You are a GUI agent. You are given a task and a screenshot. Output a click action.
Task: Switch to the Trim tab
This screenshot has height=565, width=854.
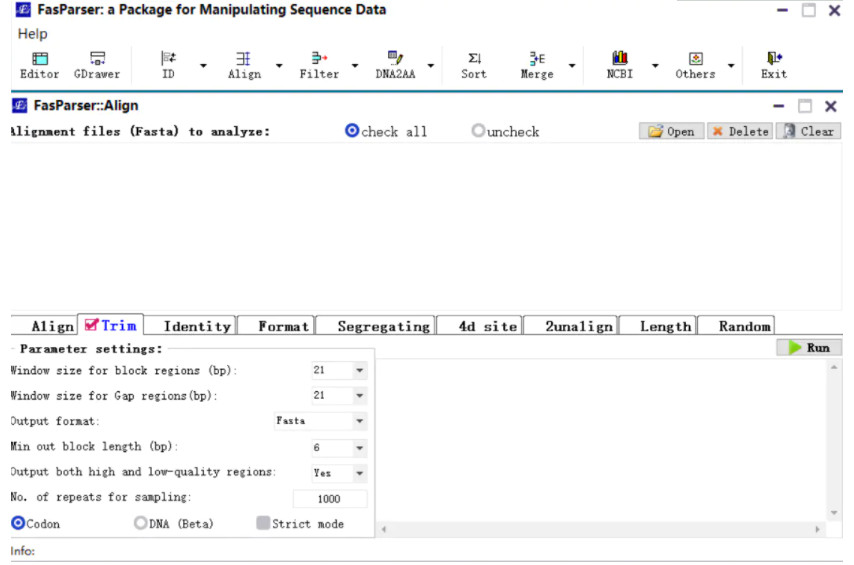111,325
